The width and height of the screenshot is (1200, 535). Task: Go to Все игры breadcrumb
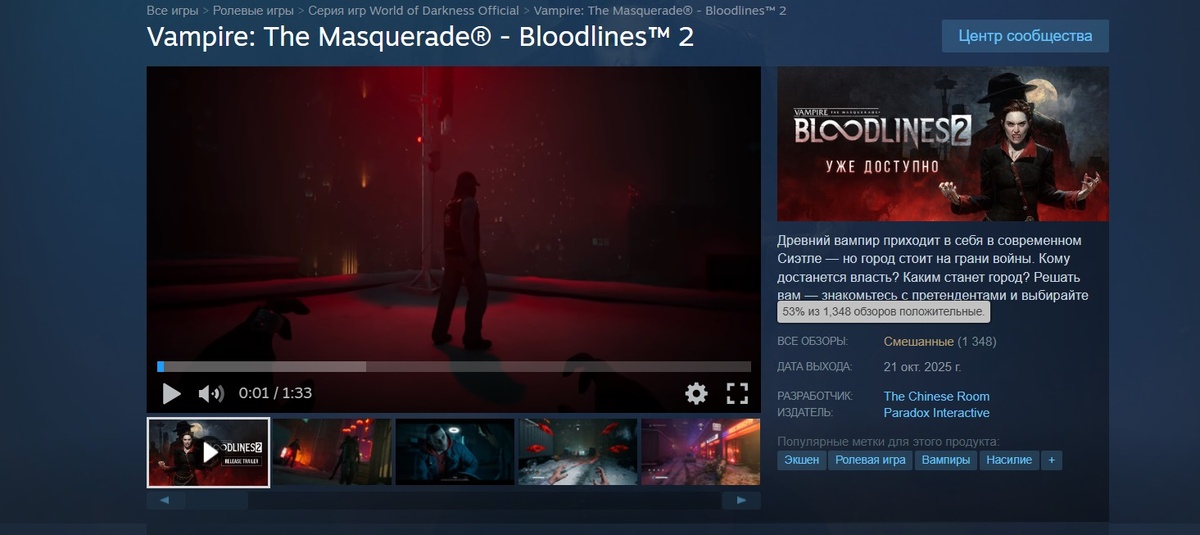coord(172,10)
